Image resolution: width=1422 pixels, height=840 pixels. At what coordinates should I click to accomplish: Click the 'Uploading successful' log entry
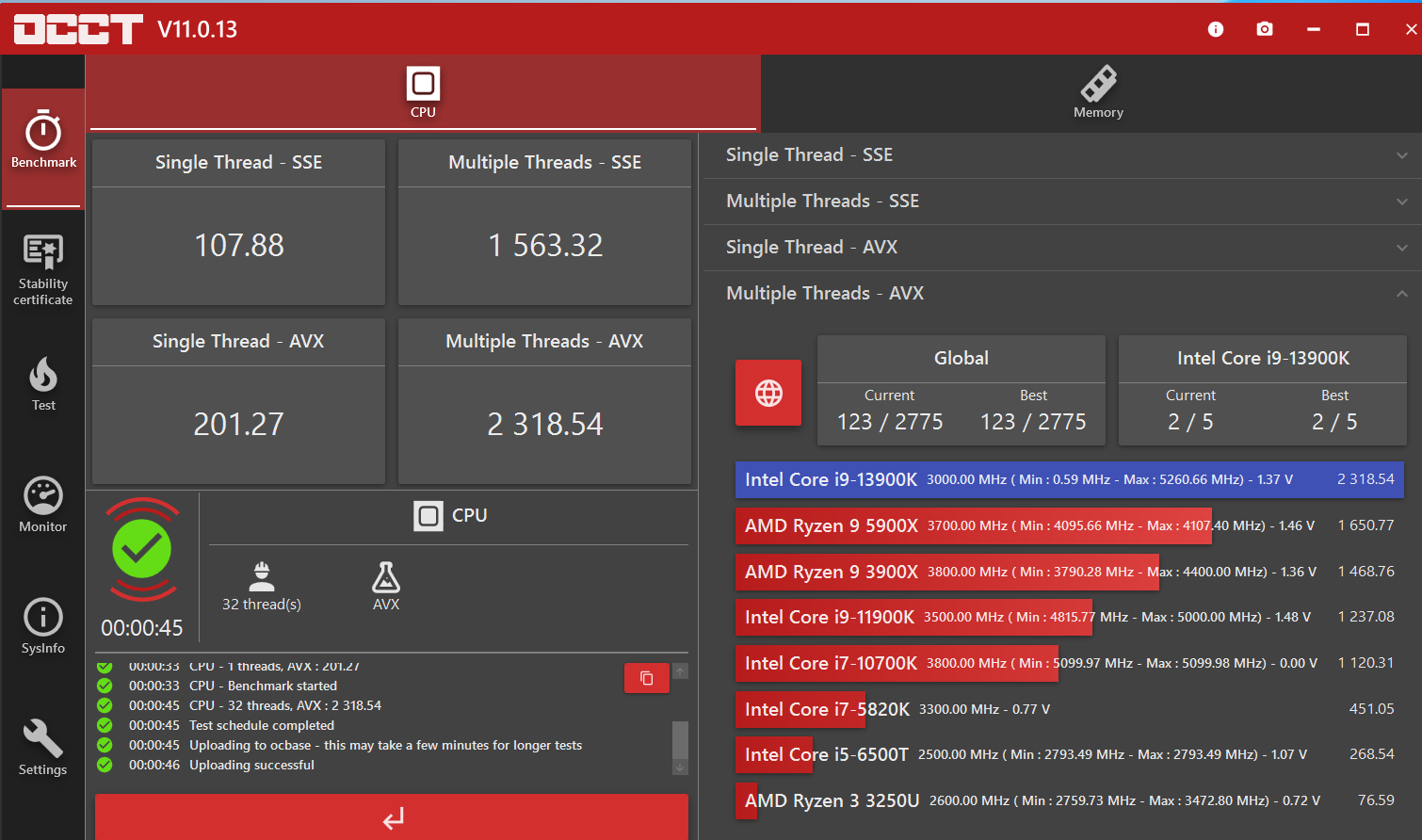pyautogui.click(x=251, y=765)
